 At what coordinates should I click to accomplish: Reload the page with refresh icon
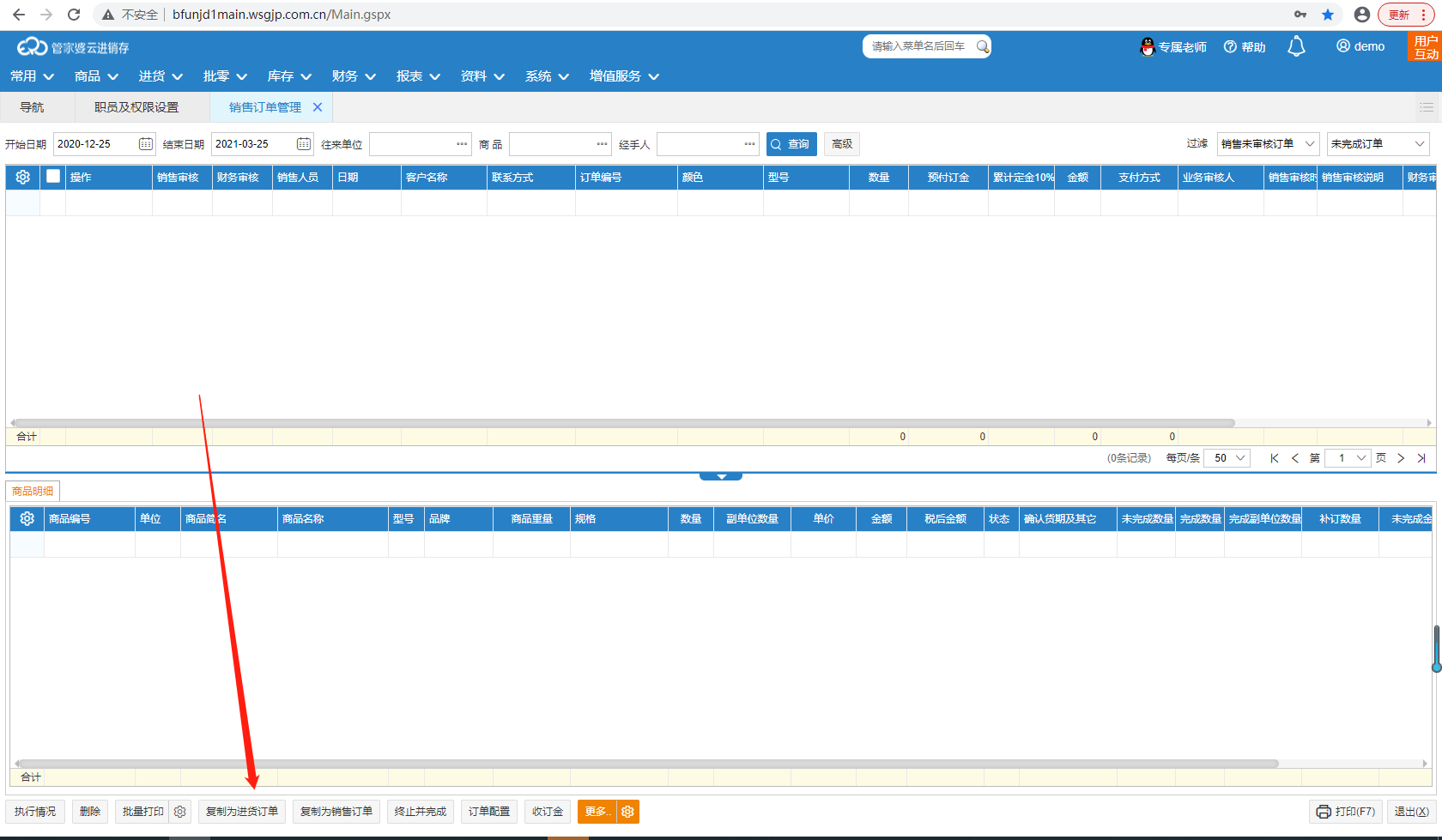[x=74, y=15]
